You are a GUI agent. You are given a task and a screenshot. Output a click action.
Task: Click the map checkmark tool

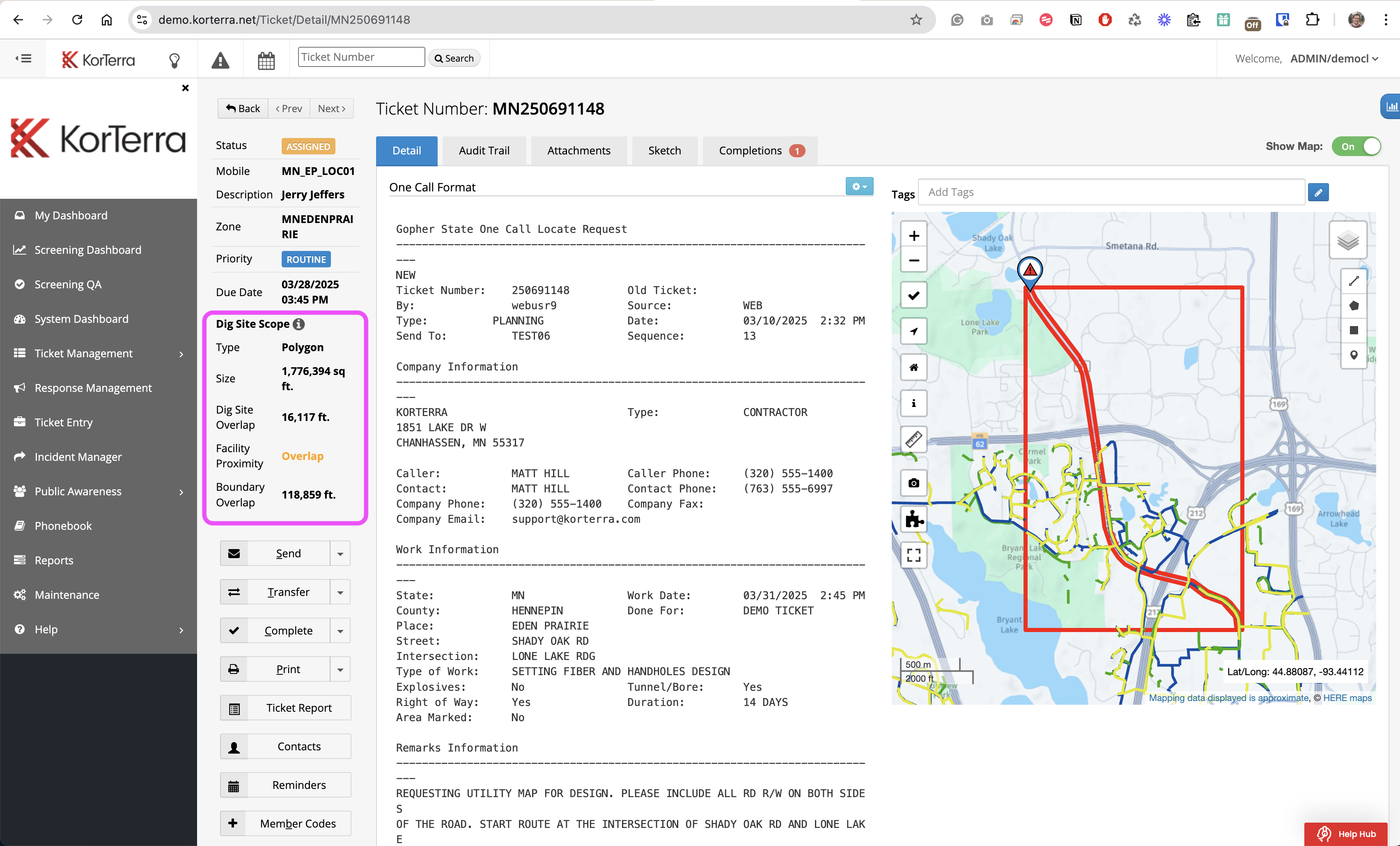click(913, 295)
